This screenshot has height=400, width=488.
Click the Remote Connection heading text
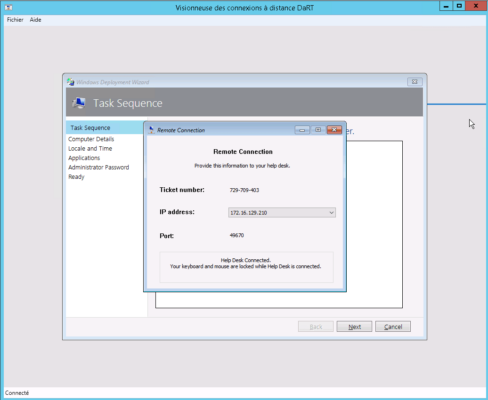tap(243, 152)
